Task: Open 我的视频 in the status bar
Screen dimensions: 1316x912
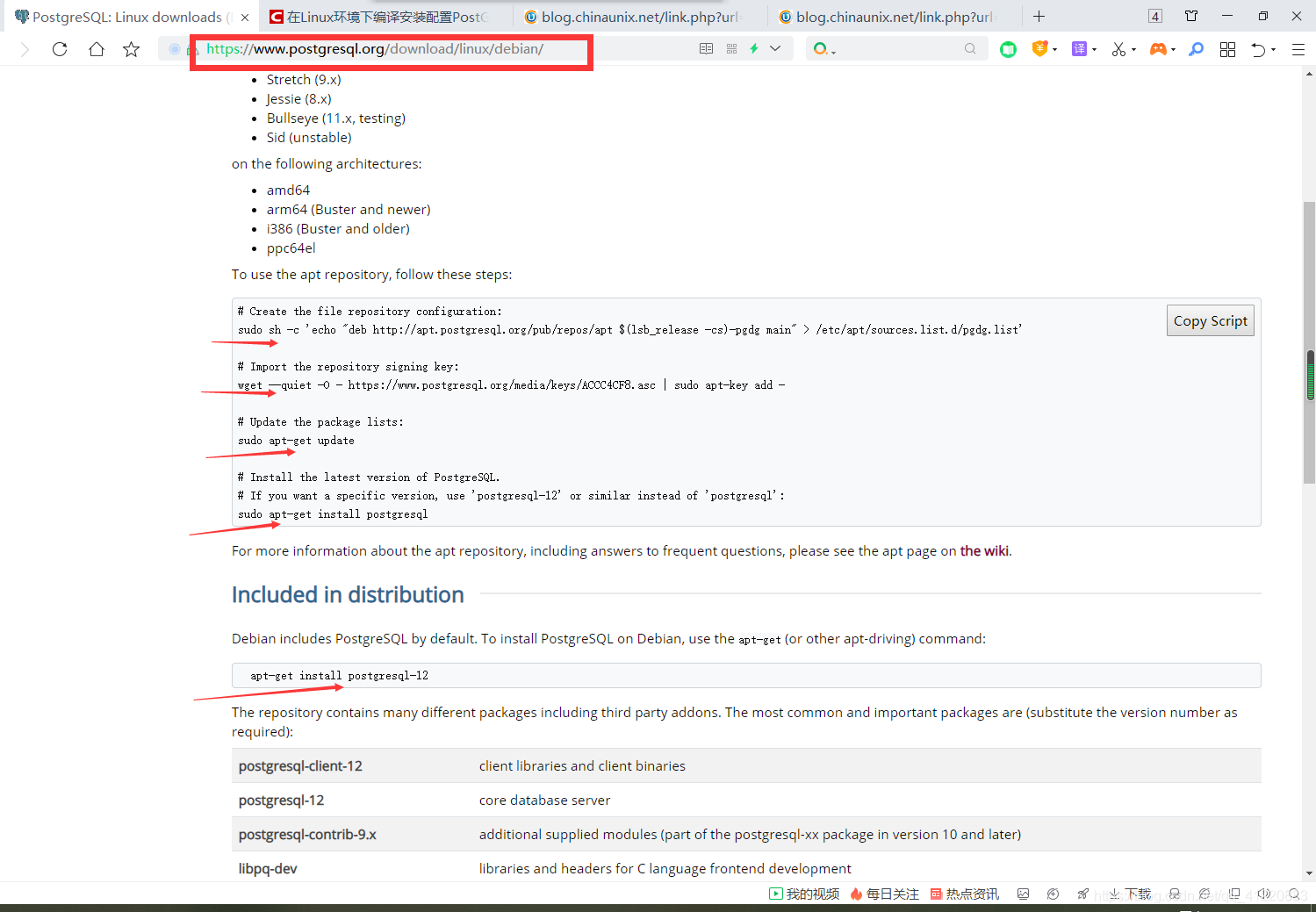Action: 804,894
